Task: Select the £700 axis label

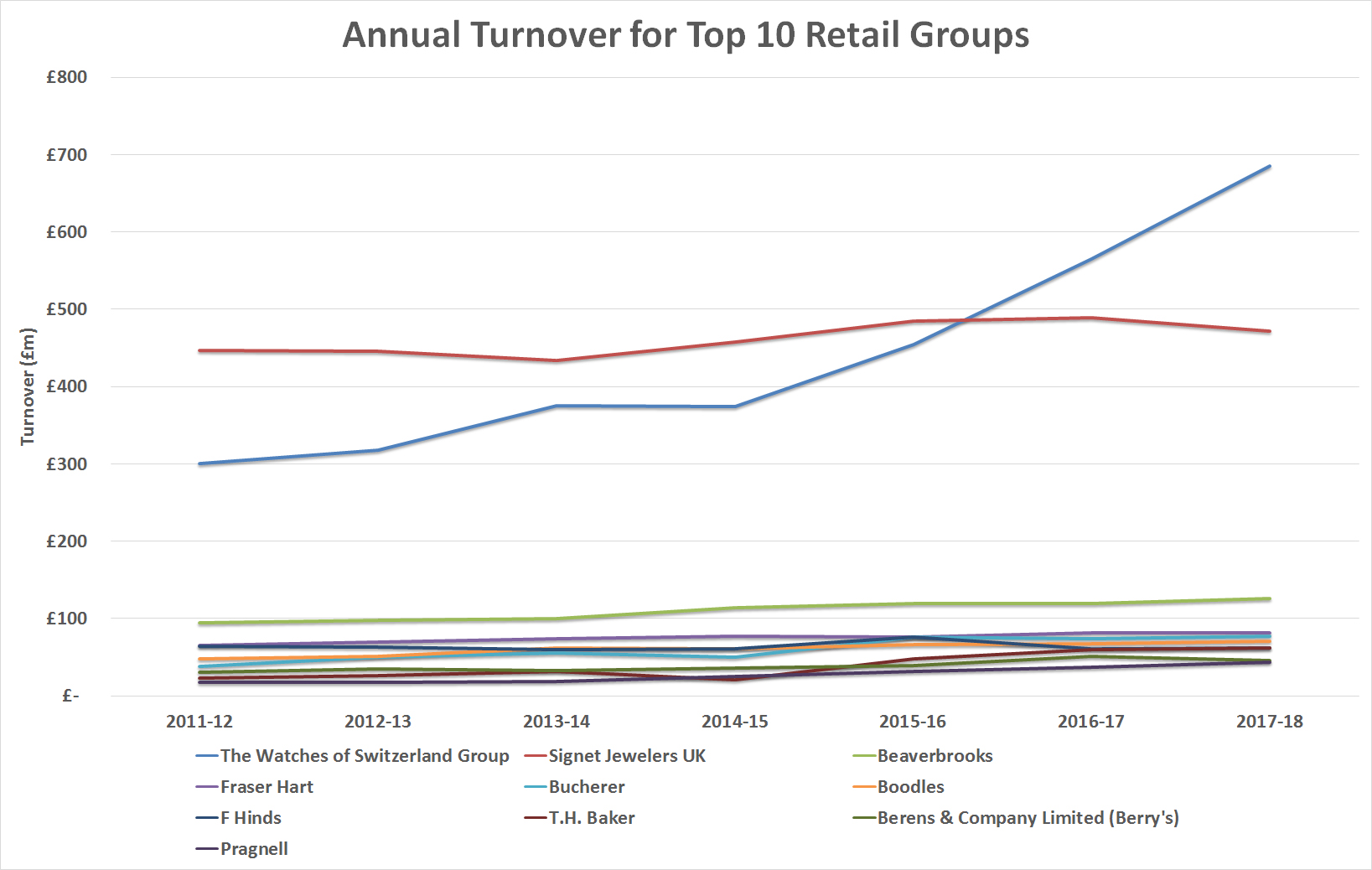Action: click(x=67, y=155)
